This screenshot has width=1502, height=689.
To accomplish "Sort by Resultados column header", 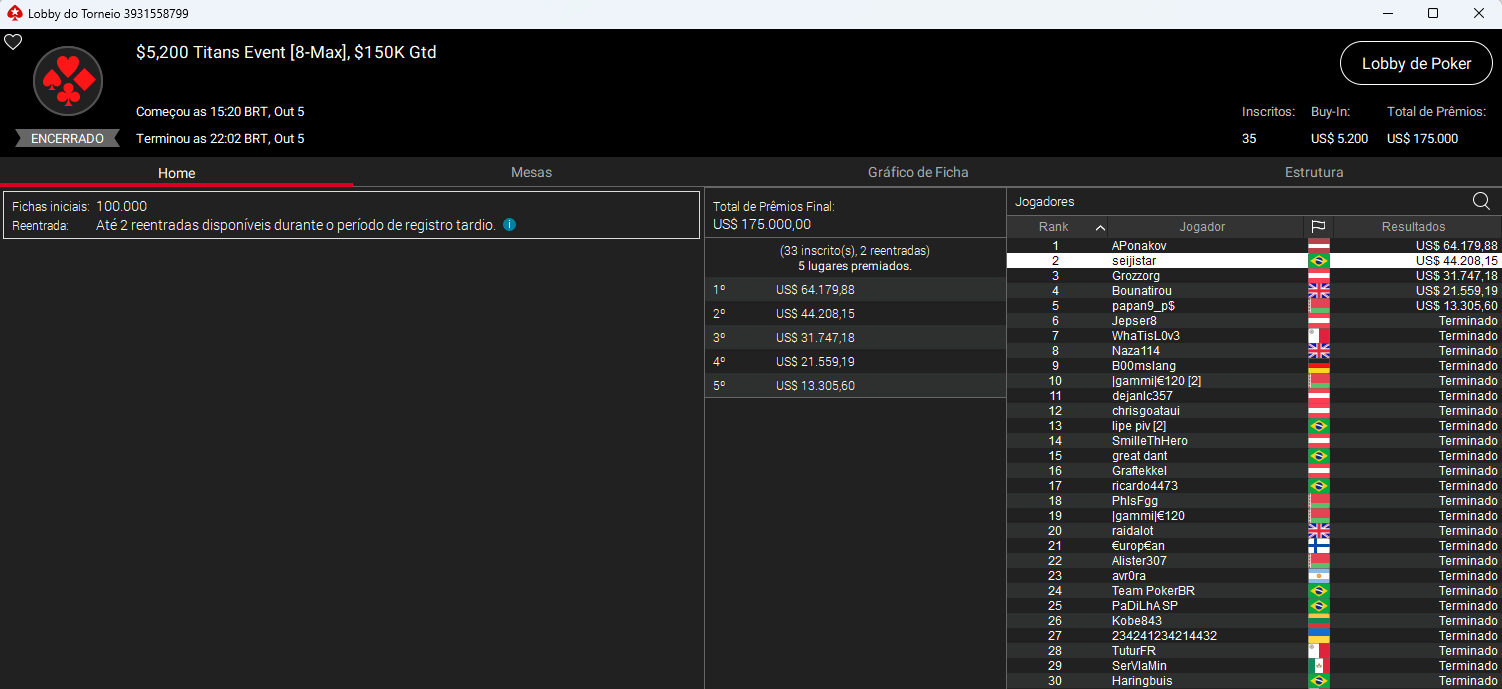I will tap(1413, 227).
